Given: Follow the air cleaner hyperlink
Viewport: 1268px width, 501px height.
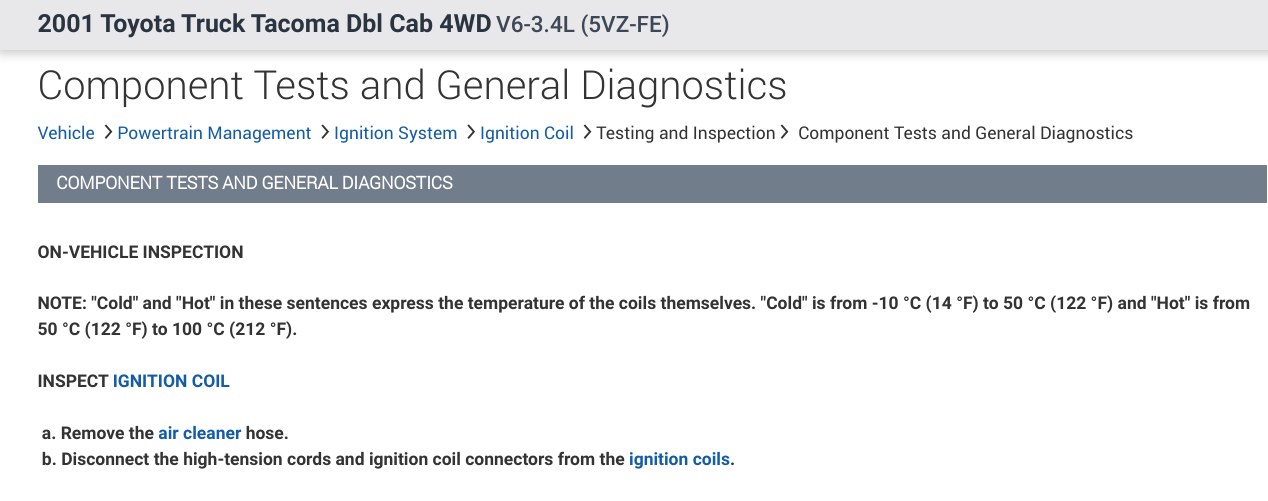Looking at the screenshot, I should tap(199, 433).
